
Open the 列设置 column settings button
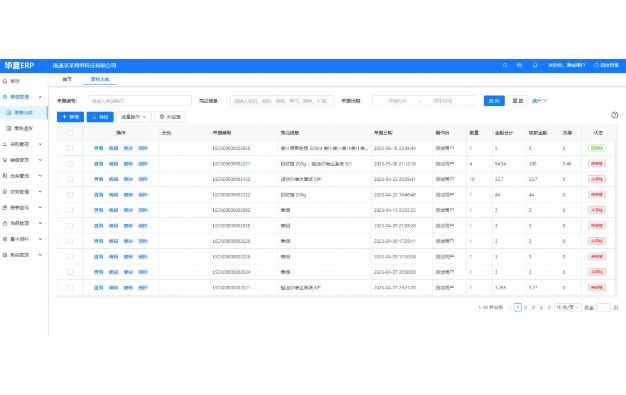pyautogui.click(x=170, y=117)
